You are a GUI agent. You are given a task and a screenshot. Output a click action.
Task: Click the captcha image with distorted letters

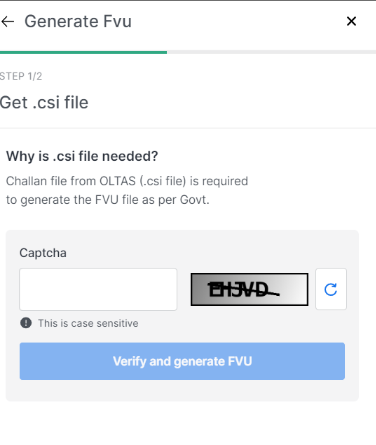point(249,289)
